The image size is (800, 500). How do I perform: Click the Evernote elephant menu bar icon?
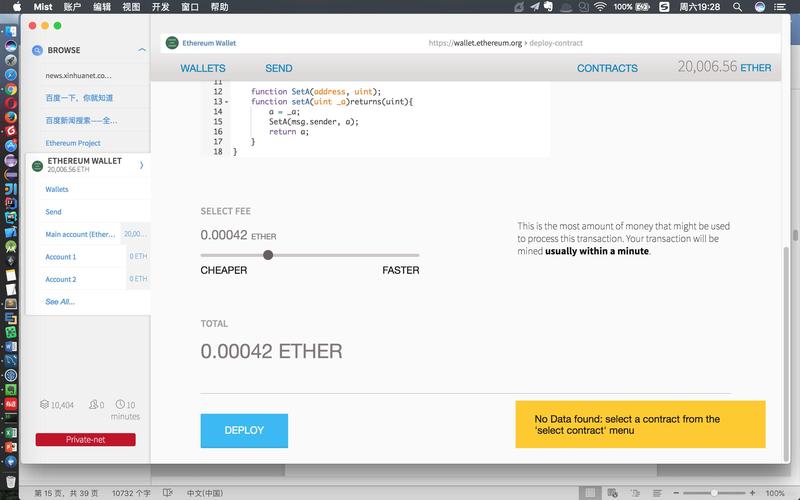(548, 7)
